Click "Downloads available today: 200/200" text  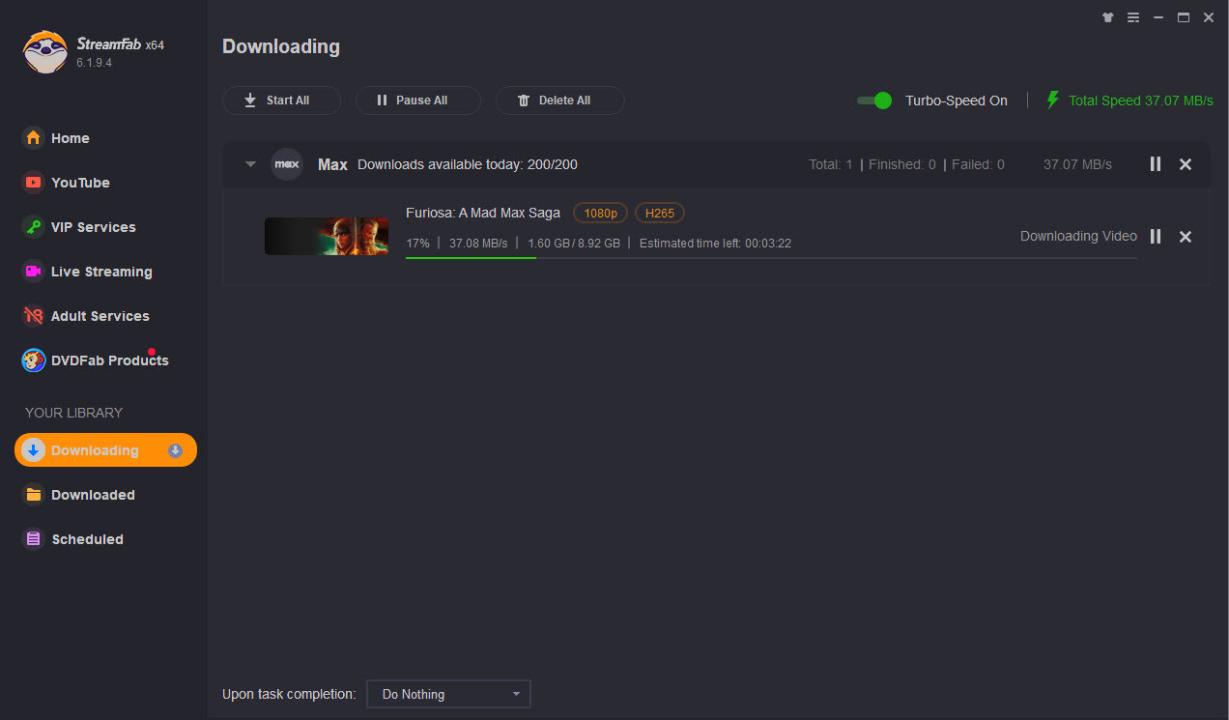pyautogui.click(x=467, y=164)
